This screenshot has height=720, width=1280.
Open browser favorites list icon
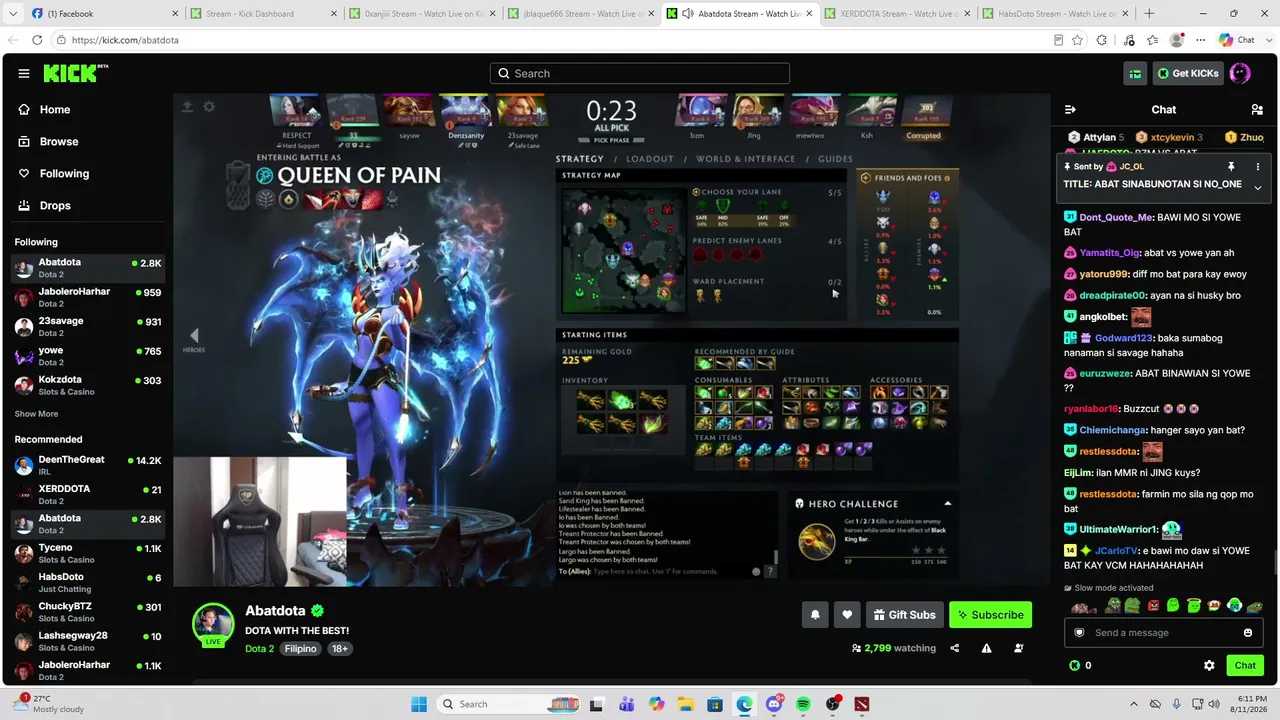tap(1152, 40)
